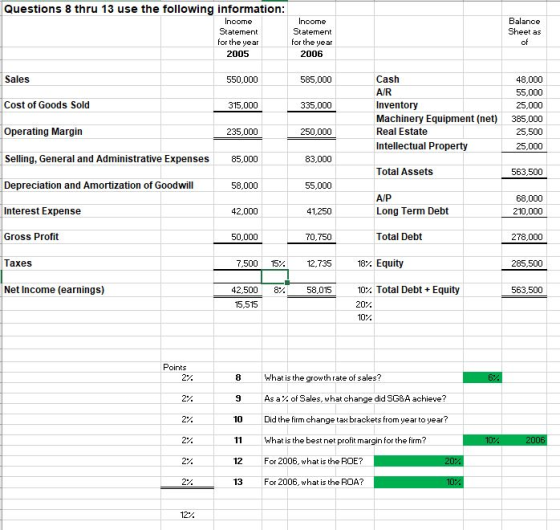Click the Balance Sheet as of header
The height and width of the screenshot is (530, 560).
click(x=524, y=31)
